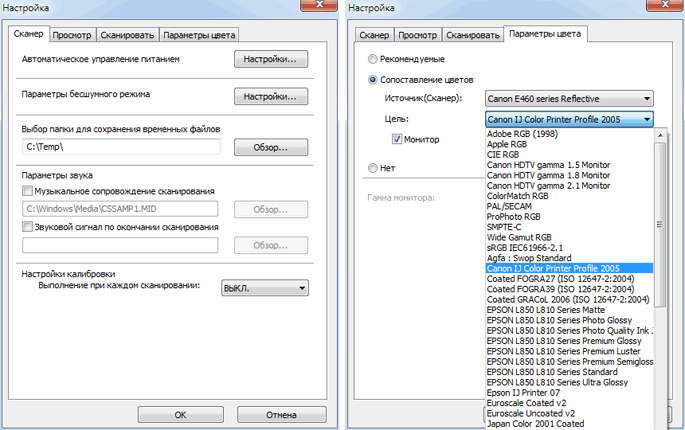The width and height of the screenshot is (685, 430).
Task: Enable Звуковой сигнал по окончании сканирования checkbox
Action: (27, 227)
